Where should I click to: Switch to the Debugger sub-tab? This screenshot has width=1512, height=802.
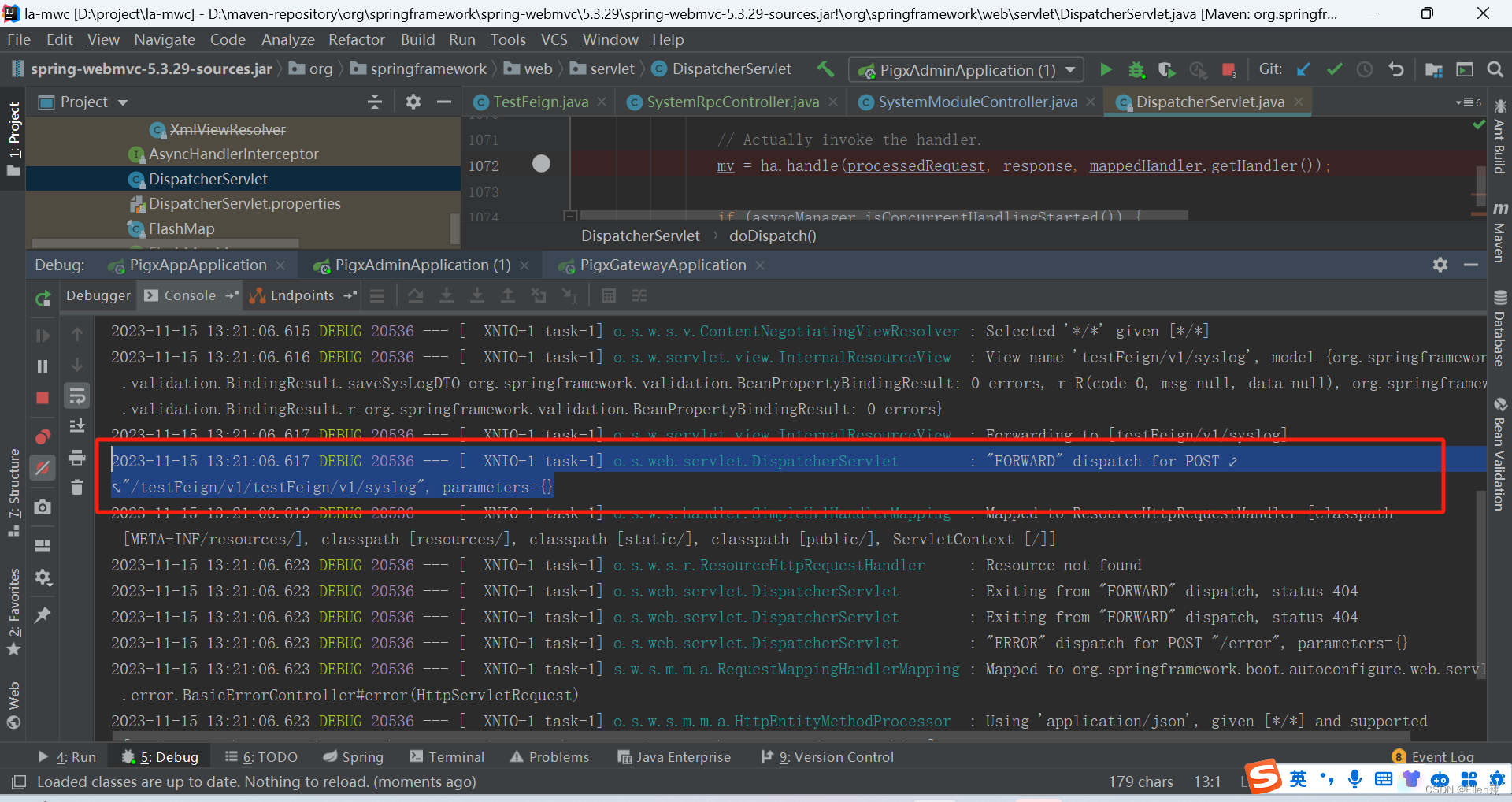(98, 295)
